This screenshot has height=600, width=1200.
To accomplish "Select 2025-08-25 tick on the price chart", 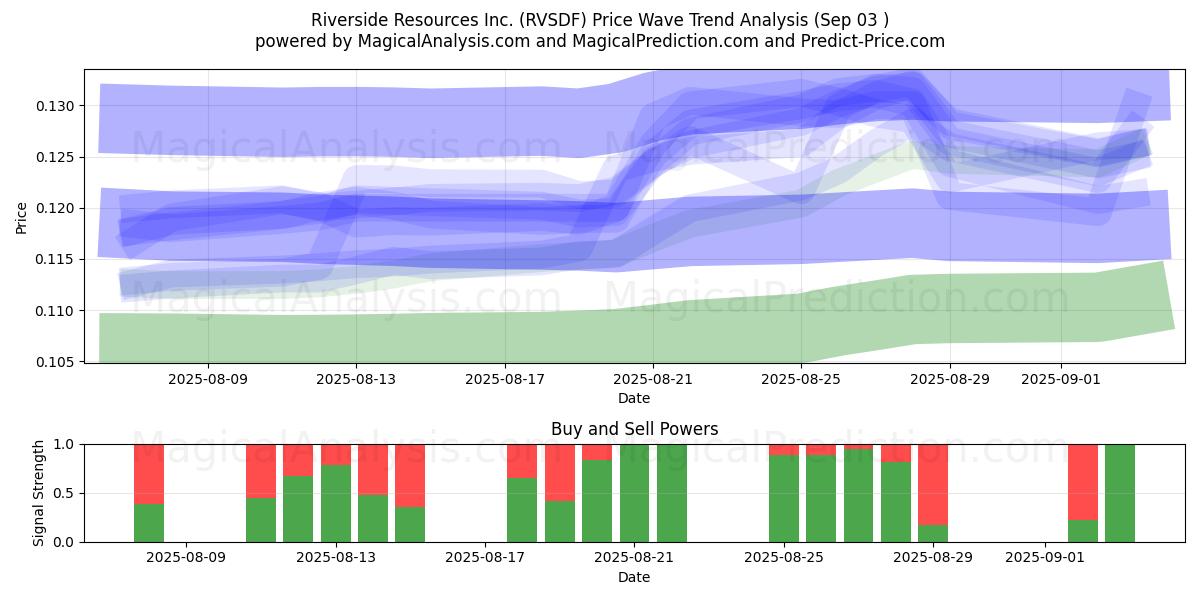I will (800, 379).
